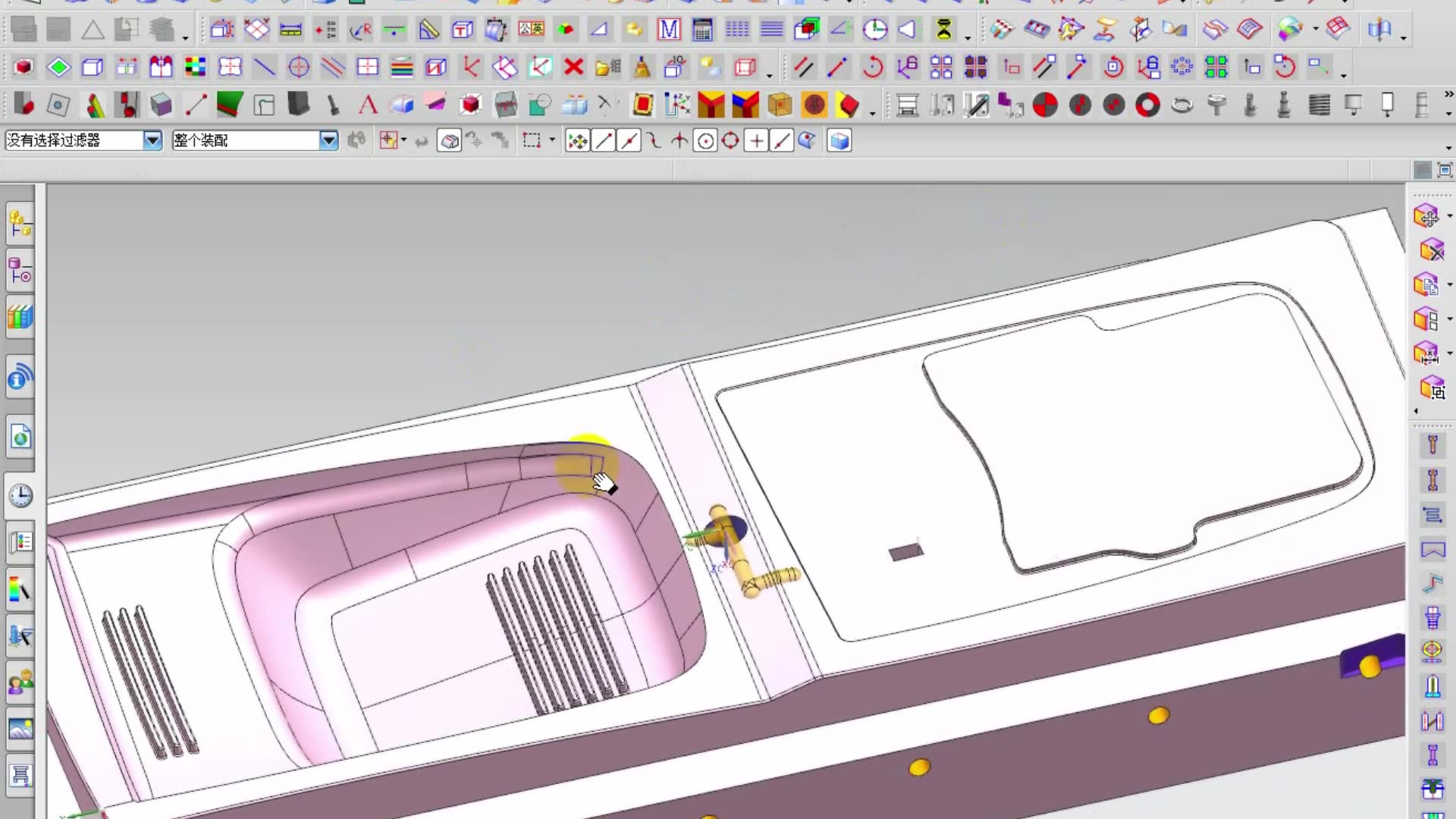Open the calculator tool icon

pyautogui.click(x=703, y=30)
